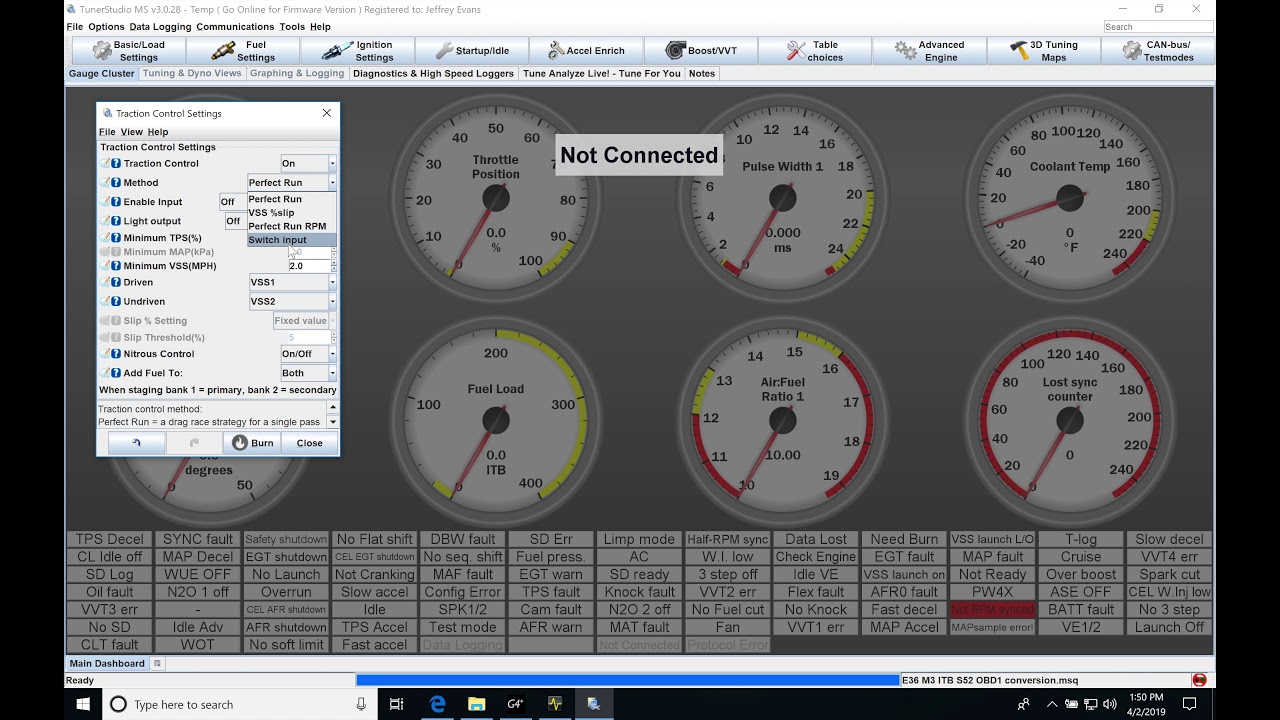Expand the Driven VSS1 dropdown
This screenshot has width=1280, height=720.
point(292,283)
